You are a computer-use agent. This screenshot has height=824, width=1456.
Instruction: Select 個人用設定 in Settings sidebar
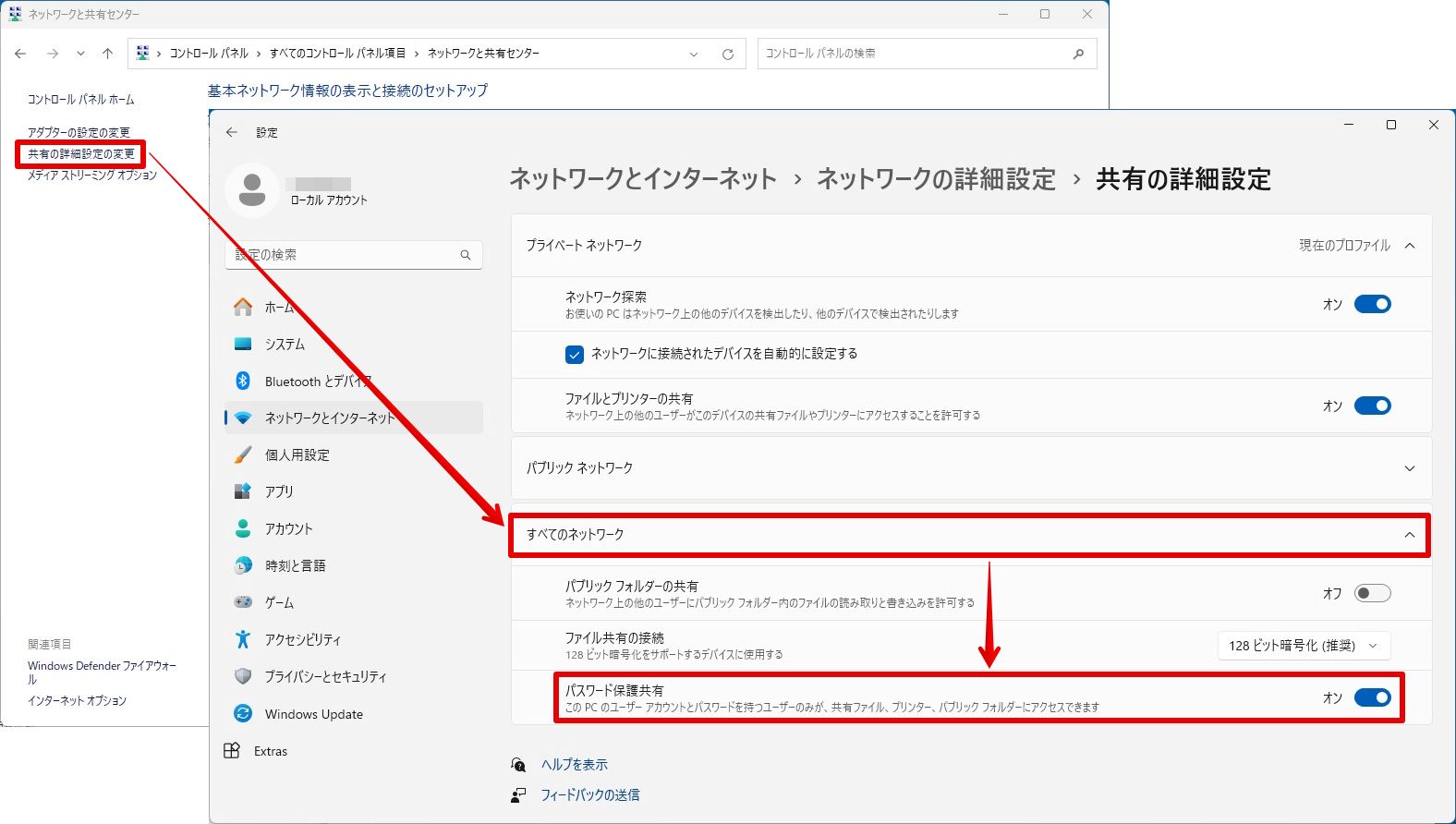pyautogui.click(x=354, y=454)
